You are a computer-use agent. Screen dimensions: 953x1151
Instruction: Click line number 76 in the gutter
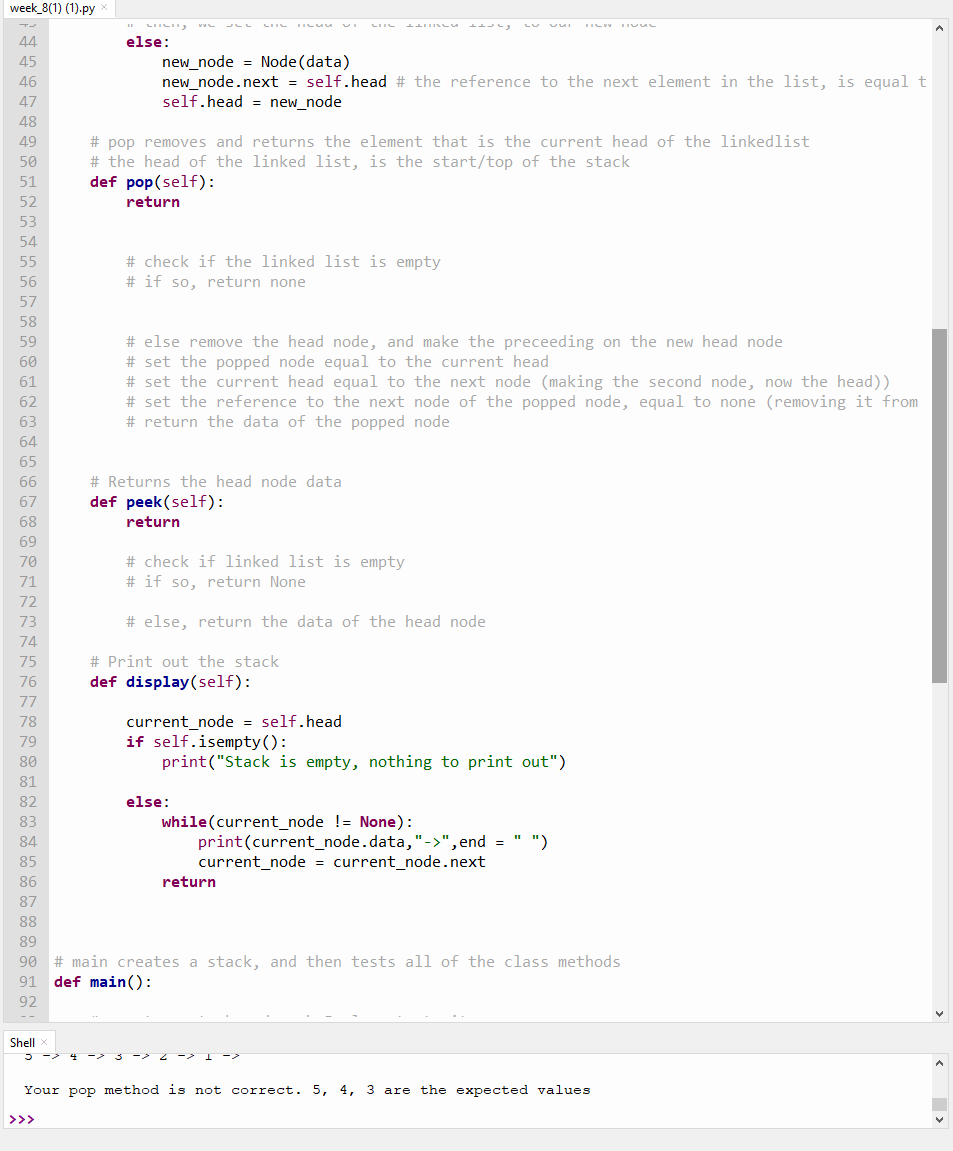point(27,681)
